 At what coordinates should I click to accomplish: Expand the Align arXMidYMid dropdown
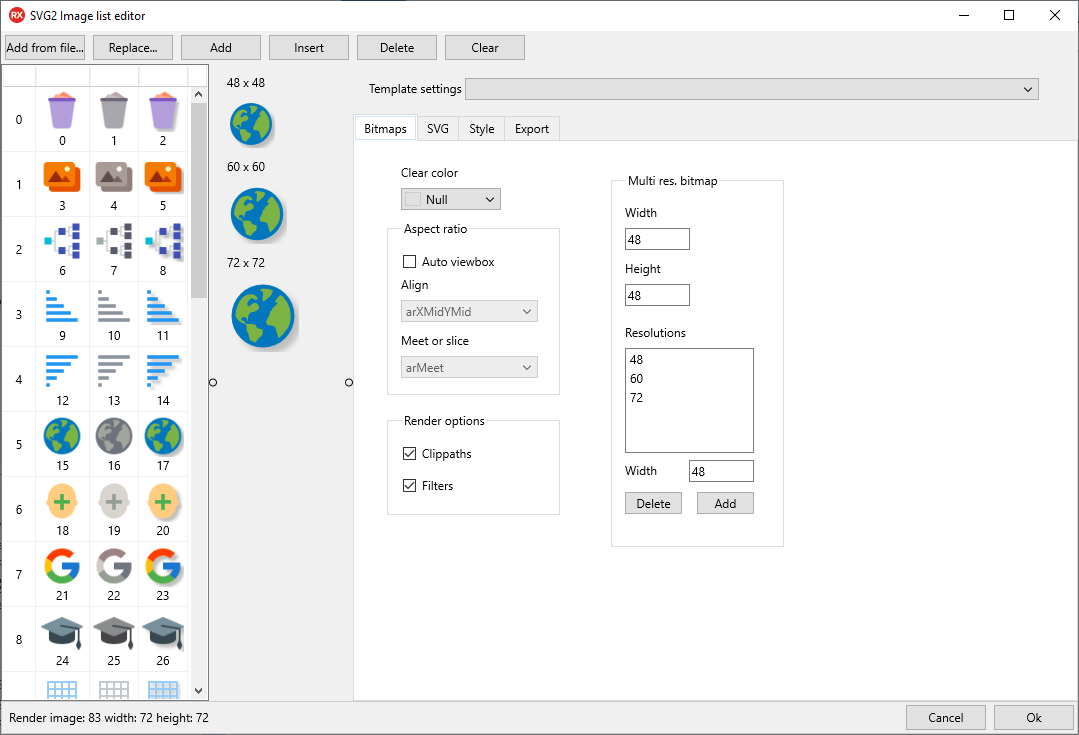point(462,312)
